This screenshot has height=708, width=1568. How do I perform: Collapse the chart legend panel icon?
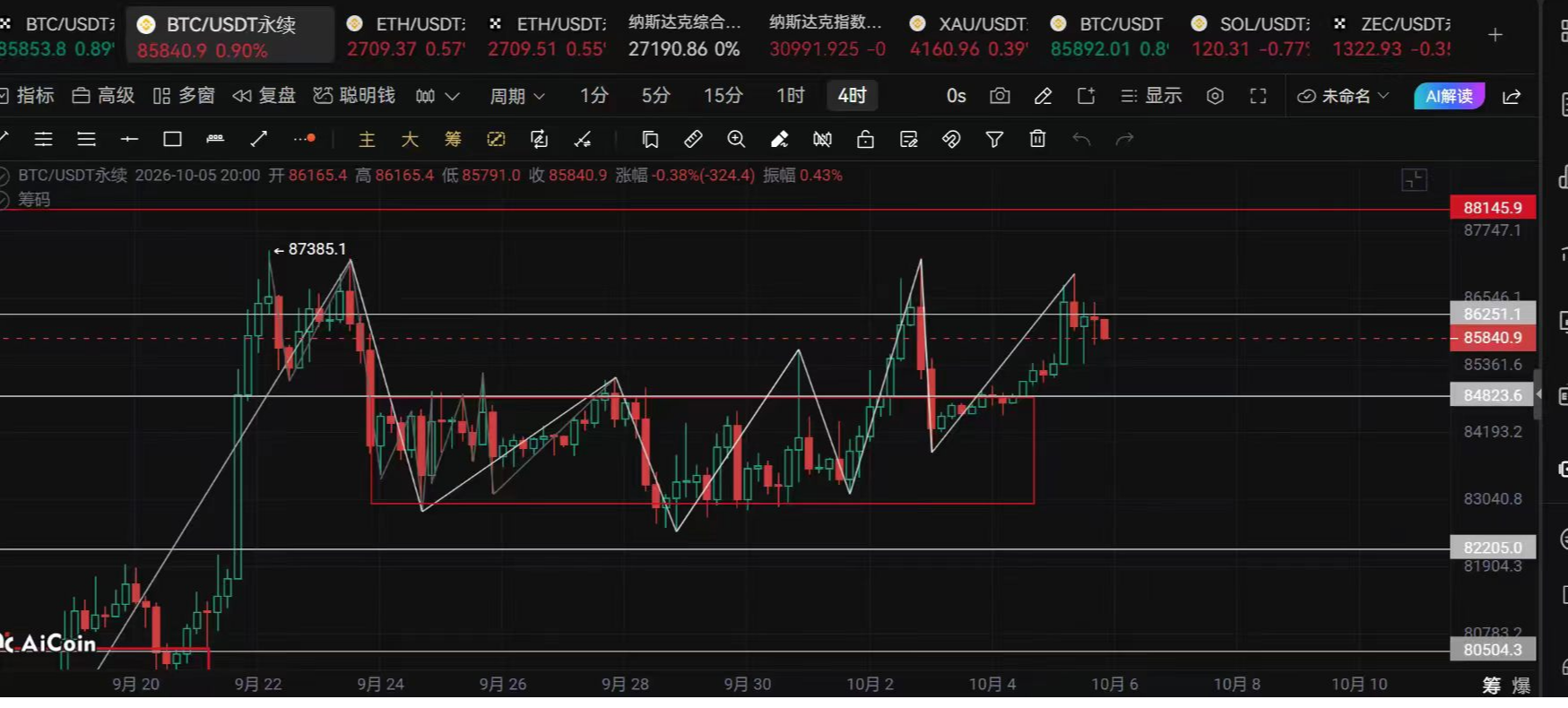[1414, 179]
